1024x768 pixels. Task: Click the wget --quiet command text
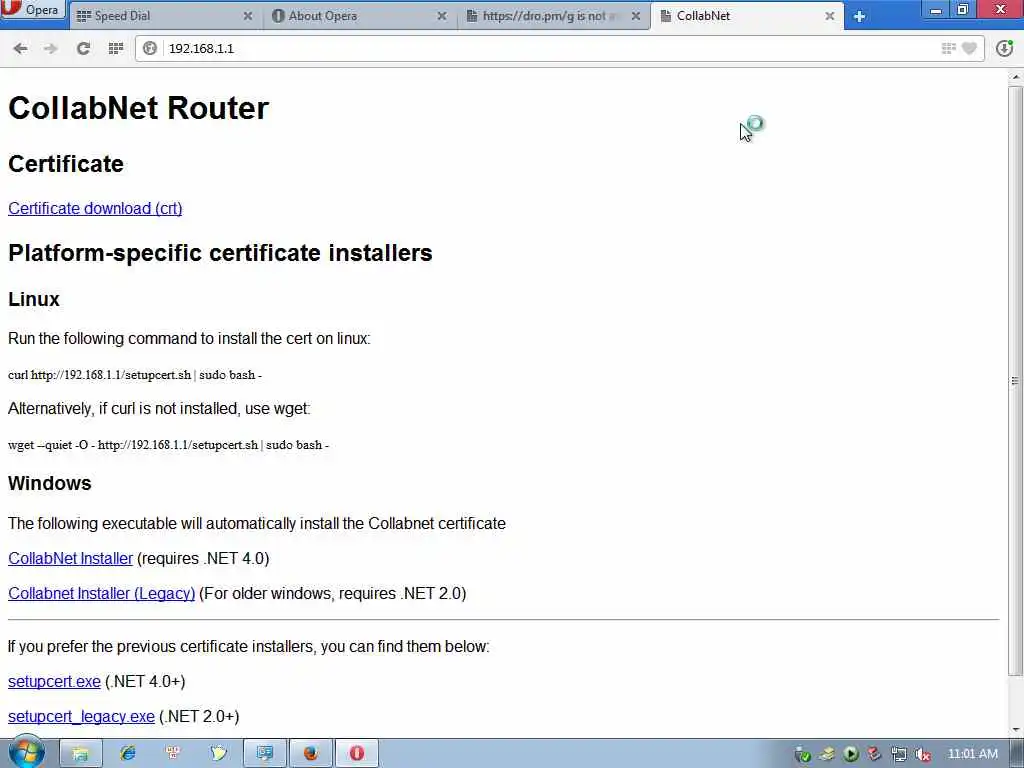(x=168, y=445)
